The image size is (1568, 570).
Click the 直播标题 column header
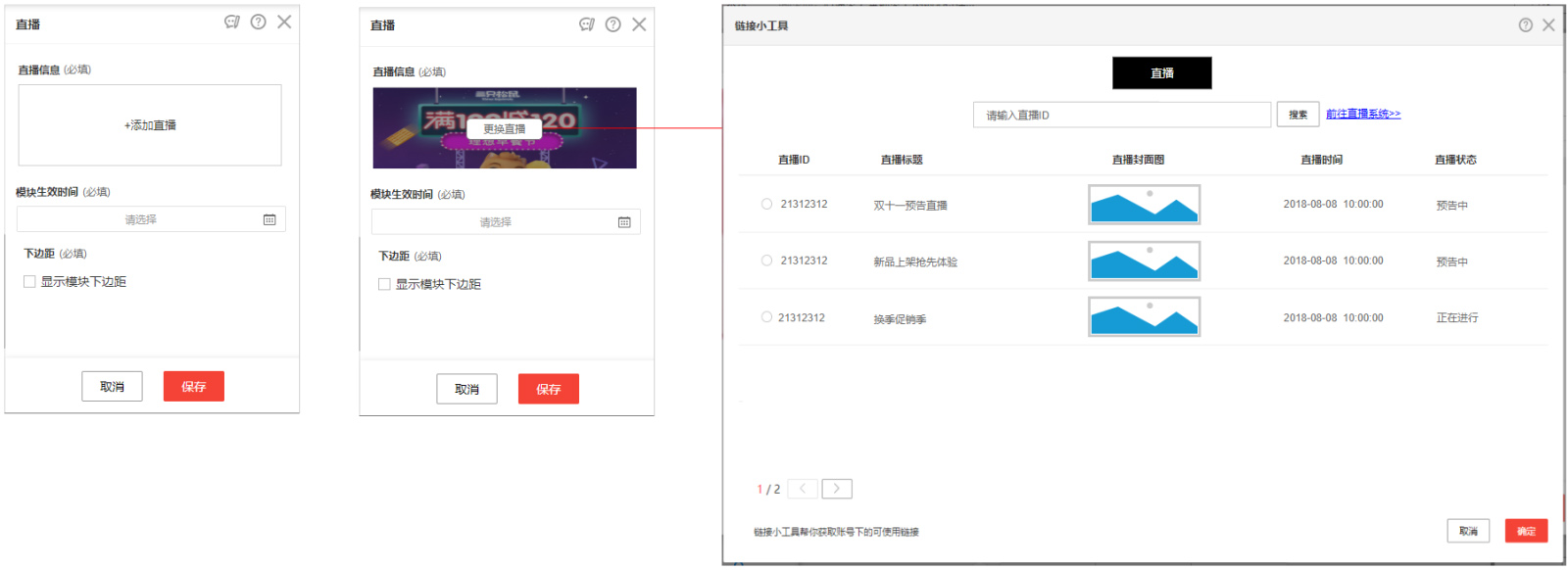[902, 160]
